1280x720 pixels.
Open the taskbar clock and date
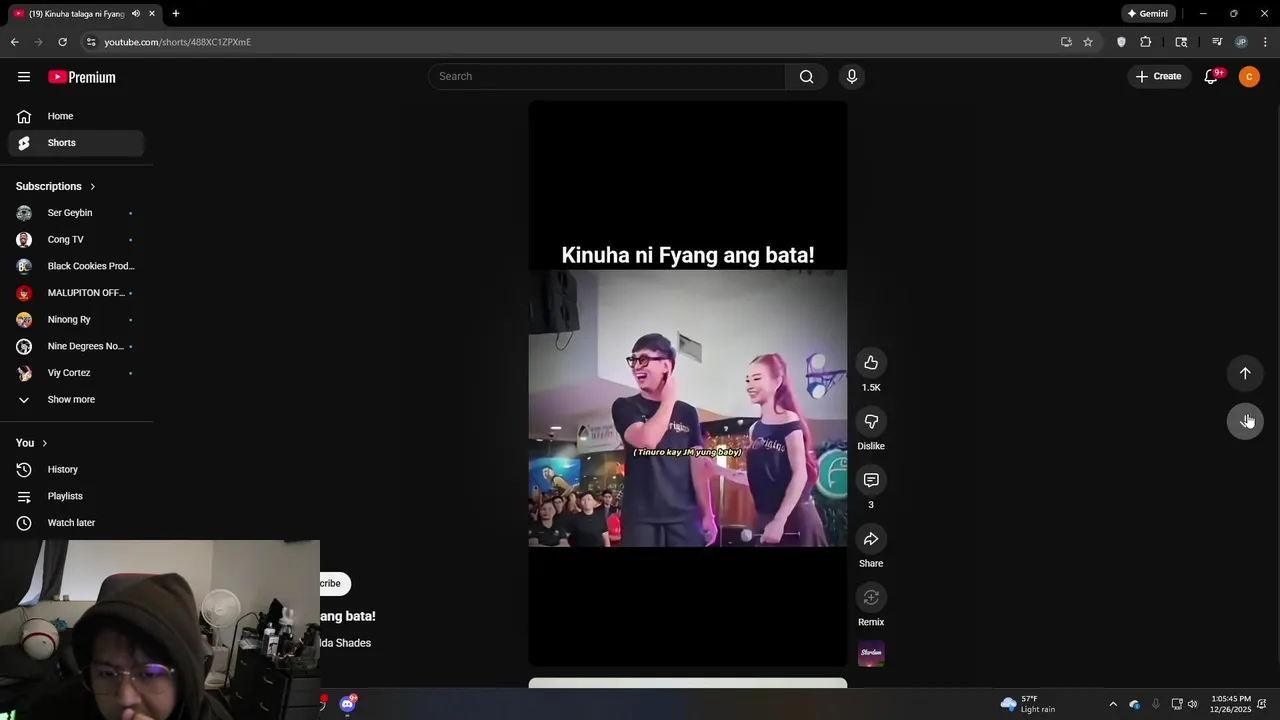pos(1230,704)
